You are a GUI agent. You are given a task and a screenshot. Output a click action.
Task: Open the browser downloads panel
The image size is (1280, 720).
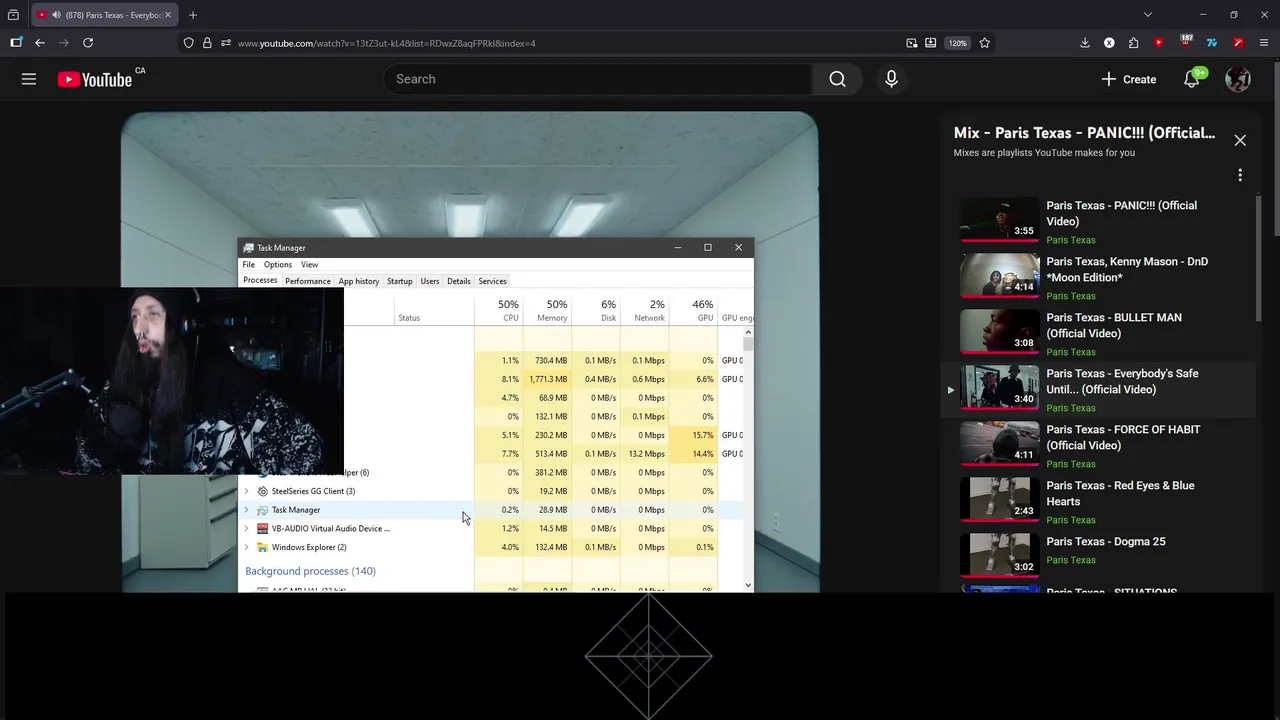coord(1085,43)
